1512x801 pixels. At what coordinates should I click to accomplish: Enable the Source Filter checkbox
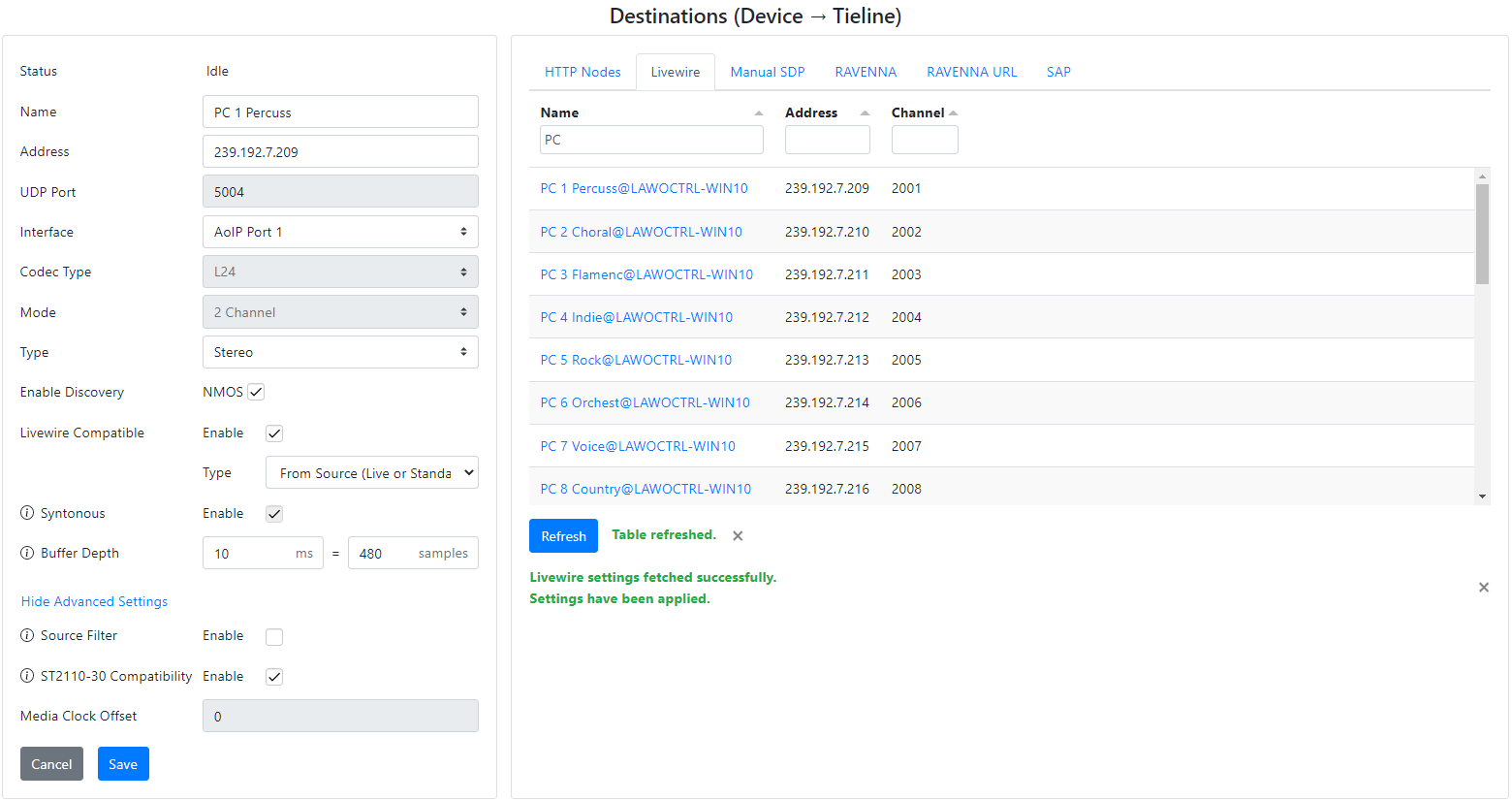click(274, 637)
